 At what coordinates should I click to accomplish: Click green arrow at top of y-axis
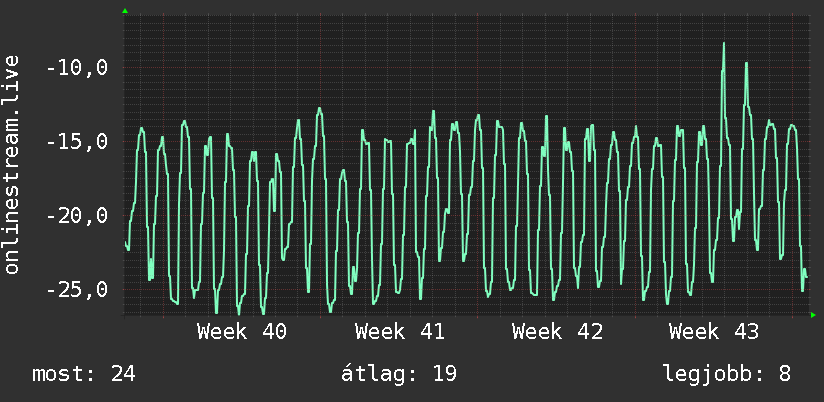point(125,11)
